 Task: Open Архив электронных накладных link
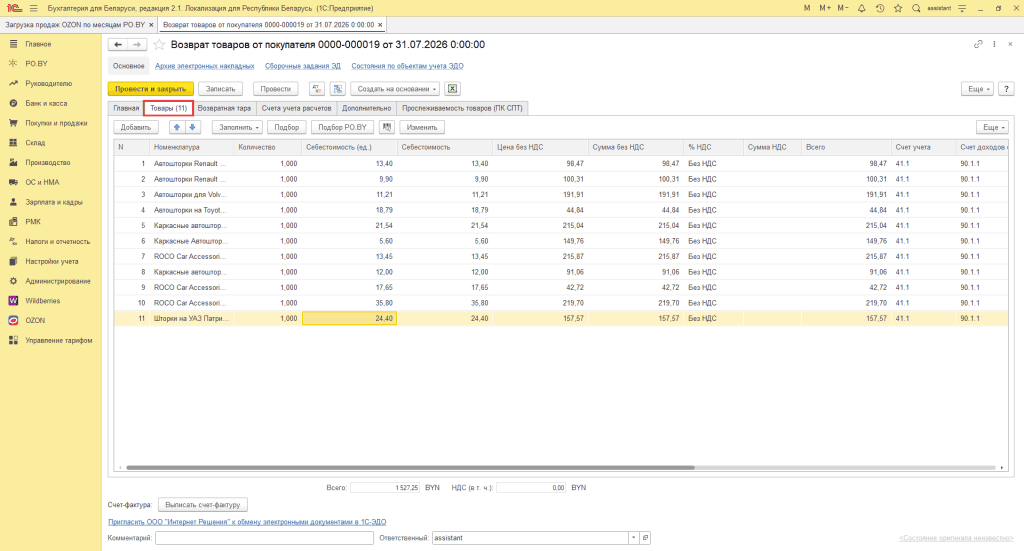pyautogui.click(x=204, y=66)
